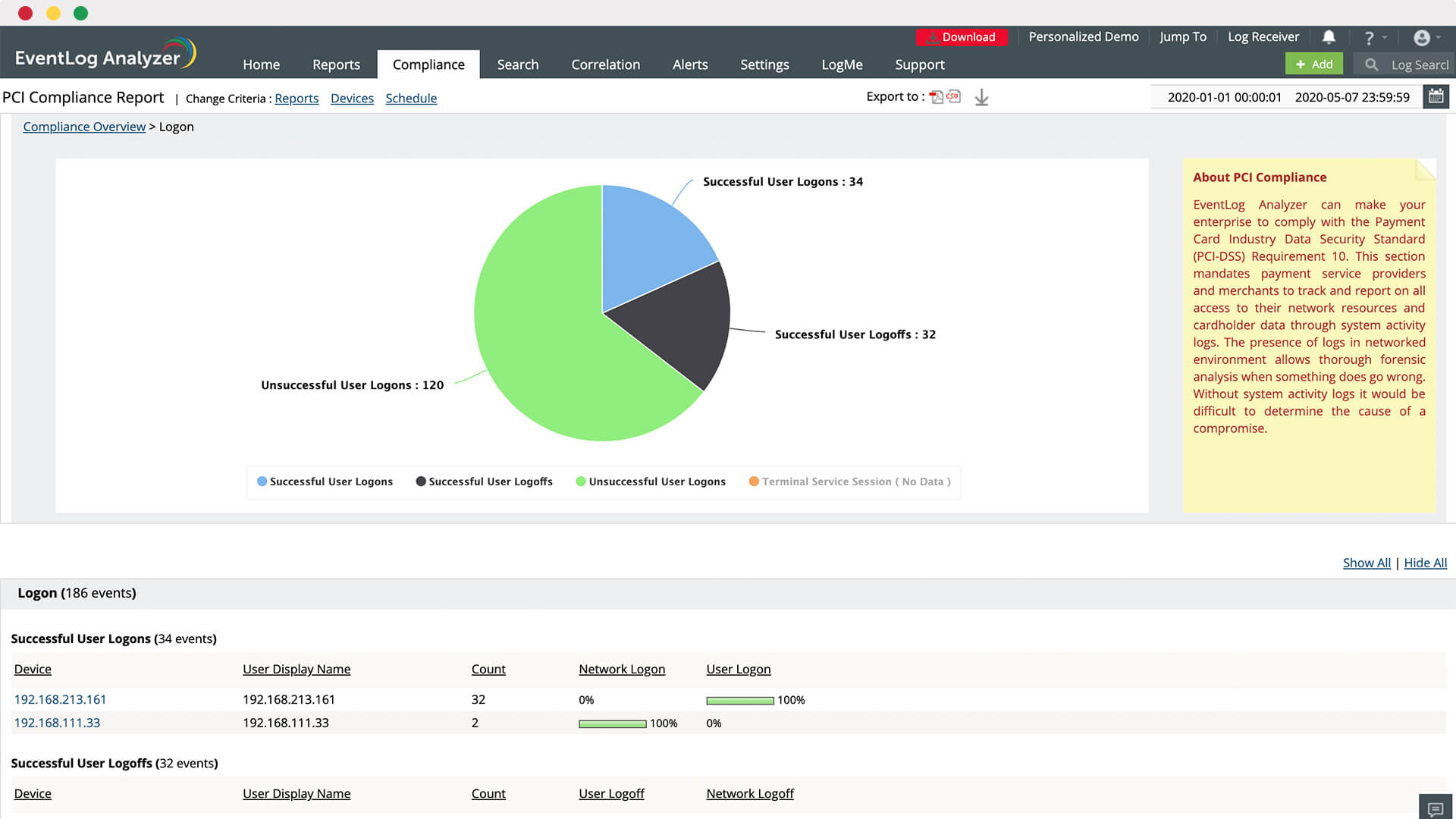This screenshot has width=1456, height=819.
Task: Open the notifications bell
Action: (x=1329, y=36)
